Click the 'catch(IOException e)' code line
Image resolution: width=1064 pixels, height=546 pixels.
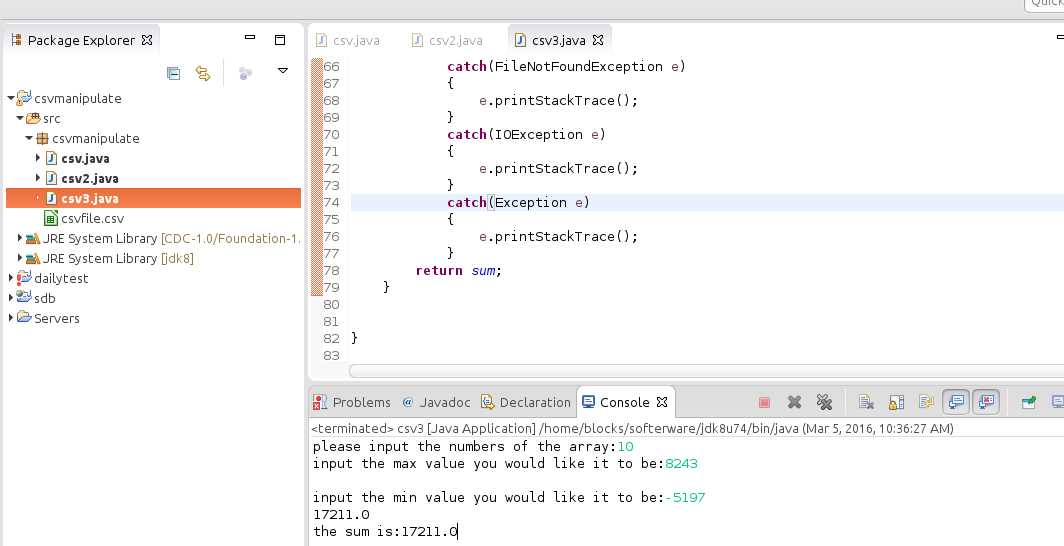tap(527, 134)
